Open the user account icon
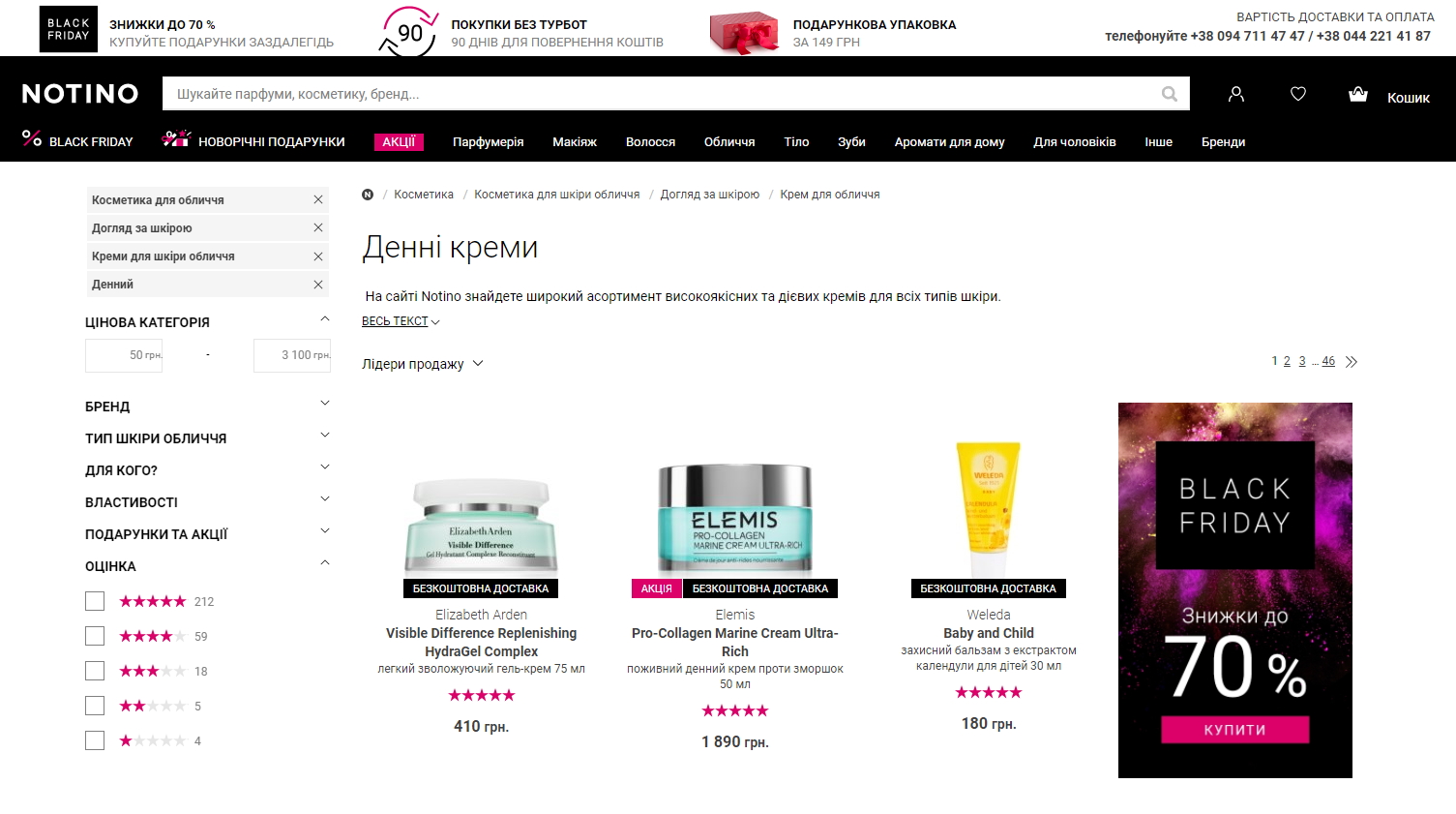Screen dimensions: 1456x814 coord(1235,94)
